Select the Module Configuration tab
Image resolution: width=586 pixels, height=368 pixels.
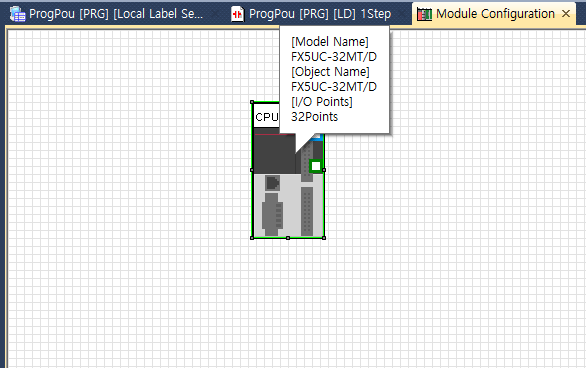[x=495, y=14]
